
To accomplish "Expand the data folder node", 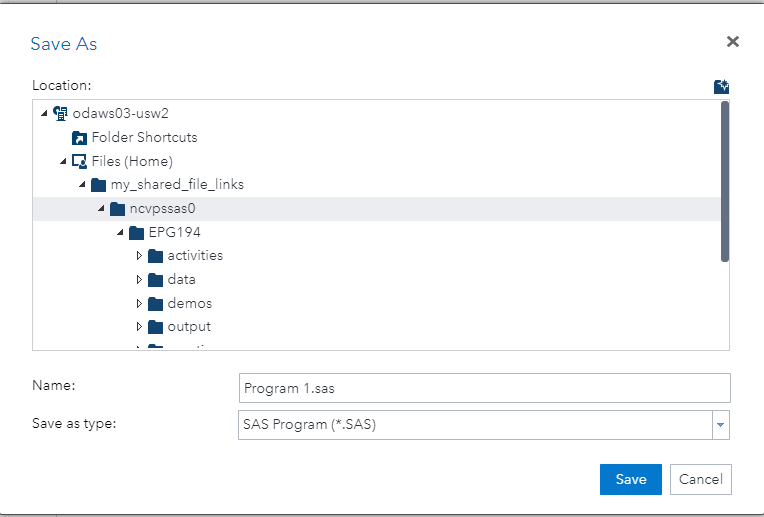I will pos(139,280).
